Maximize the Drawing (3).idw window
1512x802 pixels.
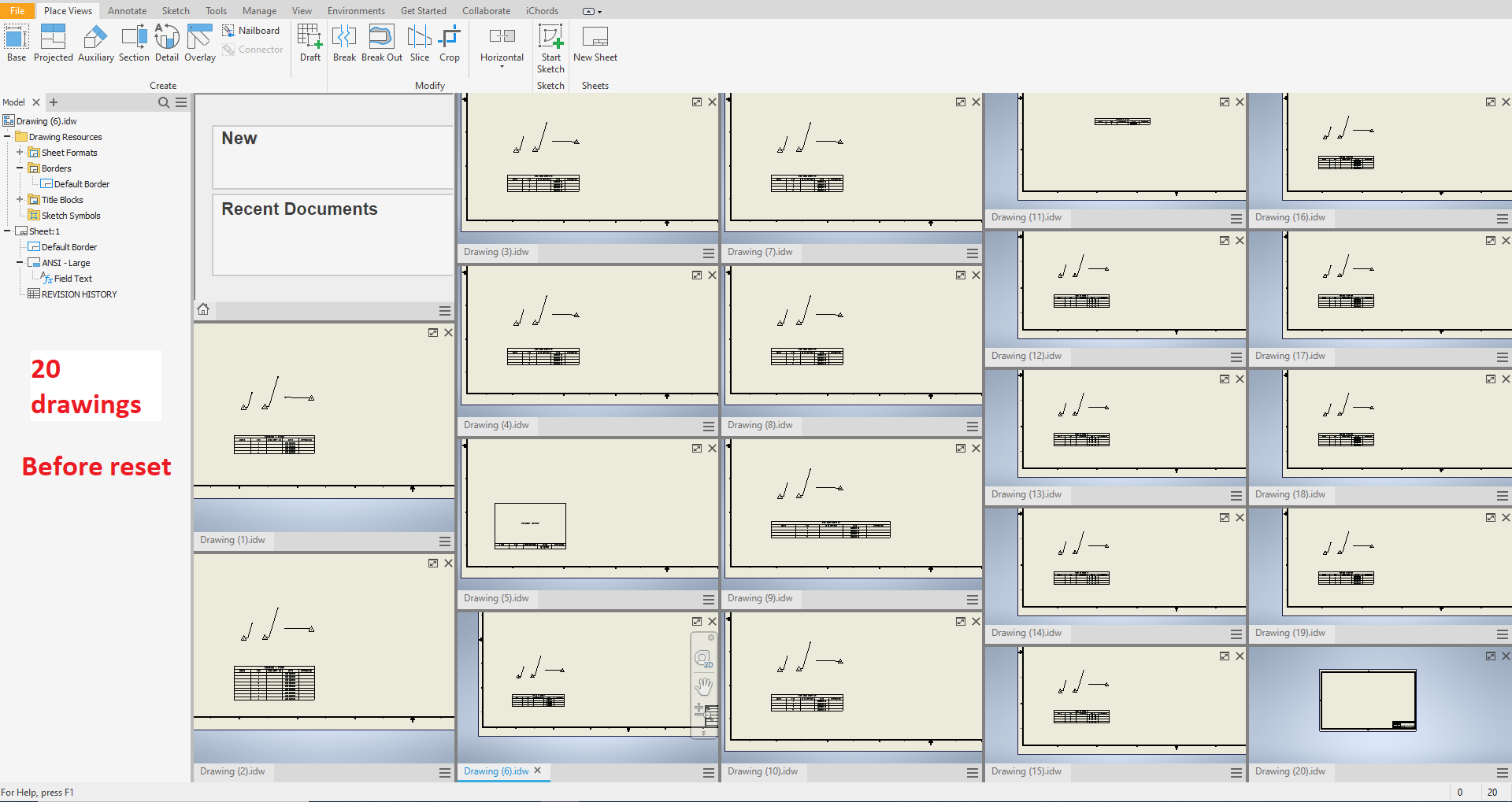697,102
